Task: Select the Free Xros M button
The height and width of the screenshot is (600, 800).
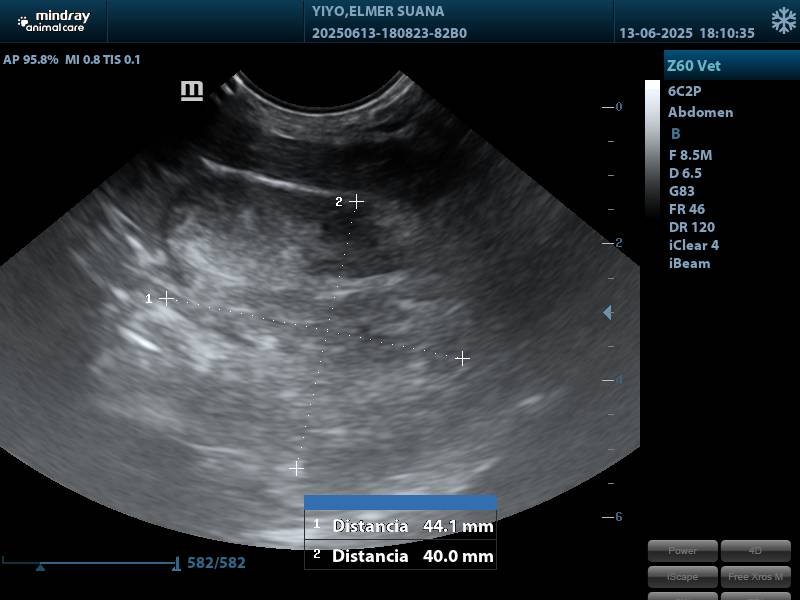Action: [x=755, y=577]
